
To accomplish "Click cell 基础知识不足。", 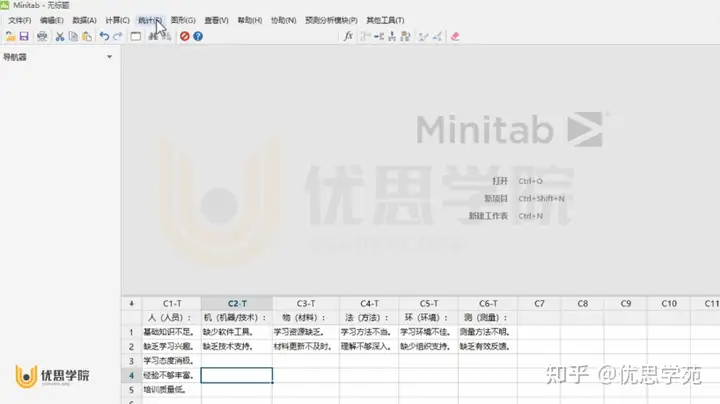I will 172,332.
